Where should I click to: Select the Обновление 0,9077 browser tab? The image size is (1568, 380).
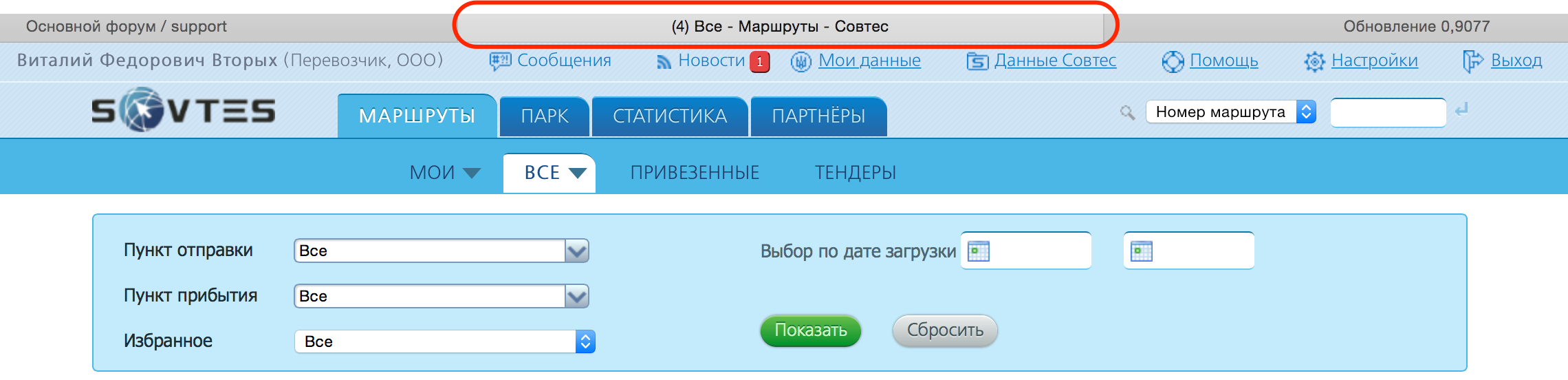pos(1417,27)
